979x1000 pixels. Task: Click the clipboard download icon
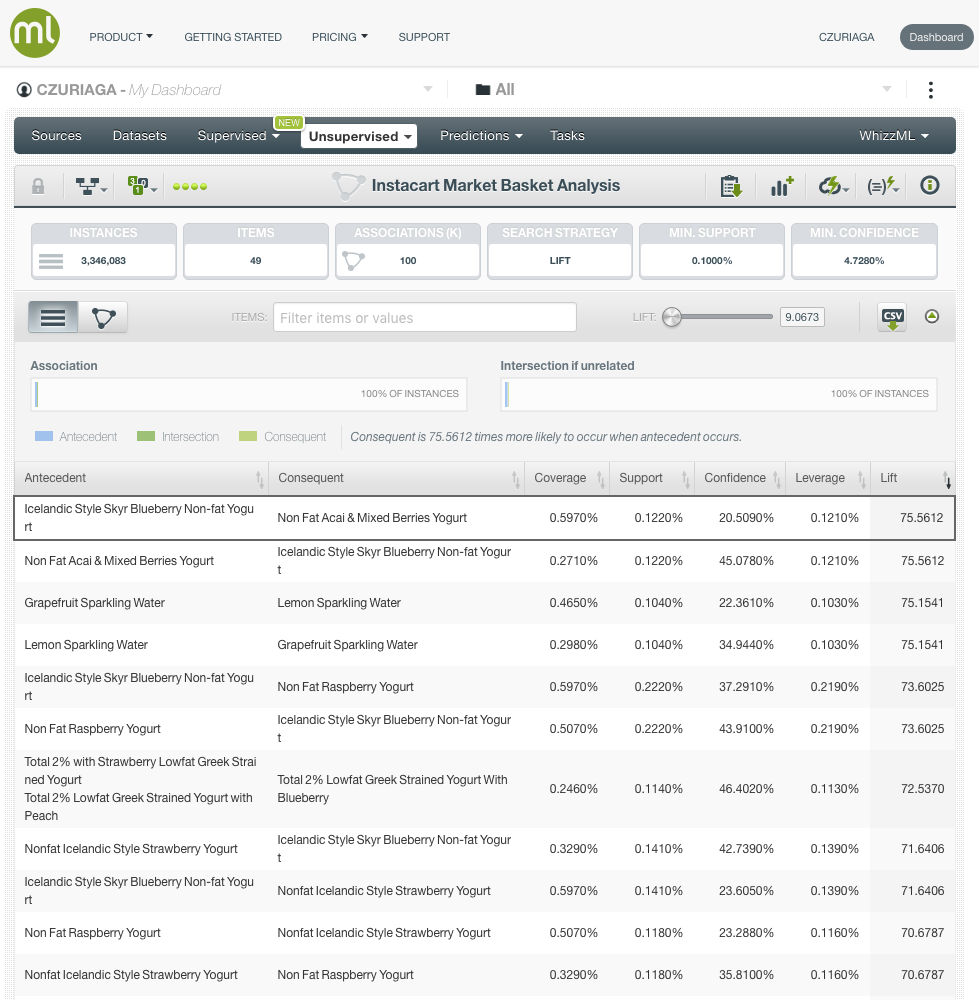(x=731, y=186)
